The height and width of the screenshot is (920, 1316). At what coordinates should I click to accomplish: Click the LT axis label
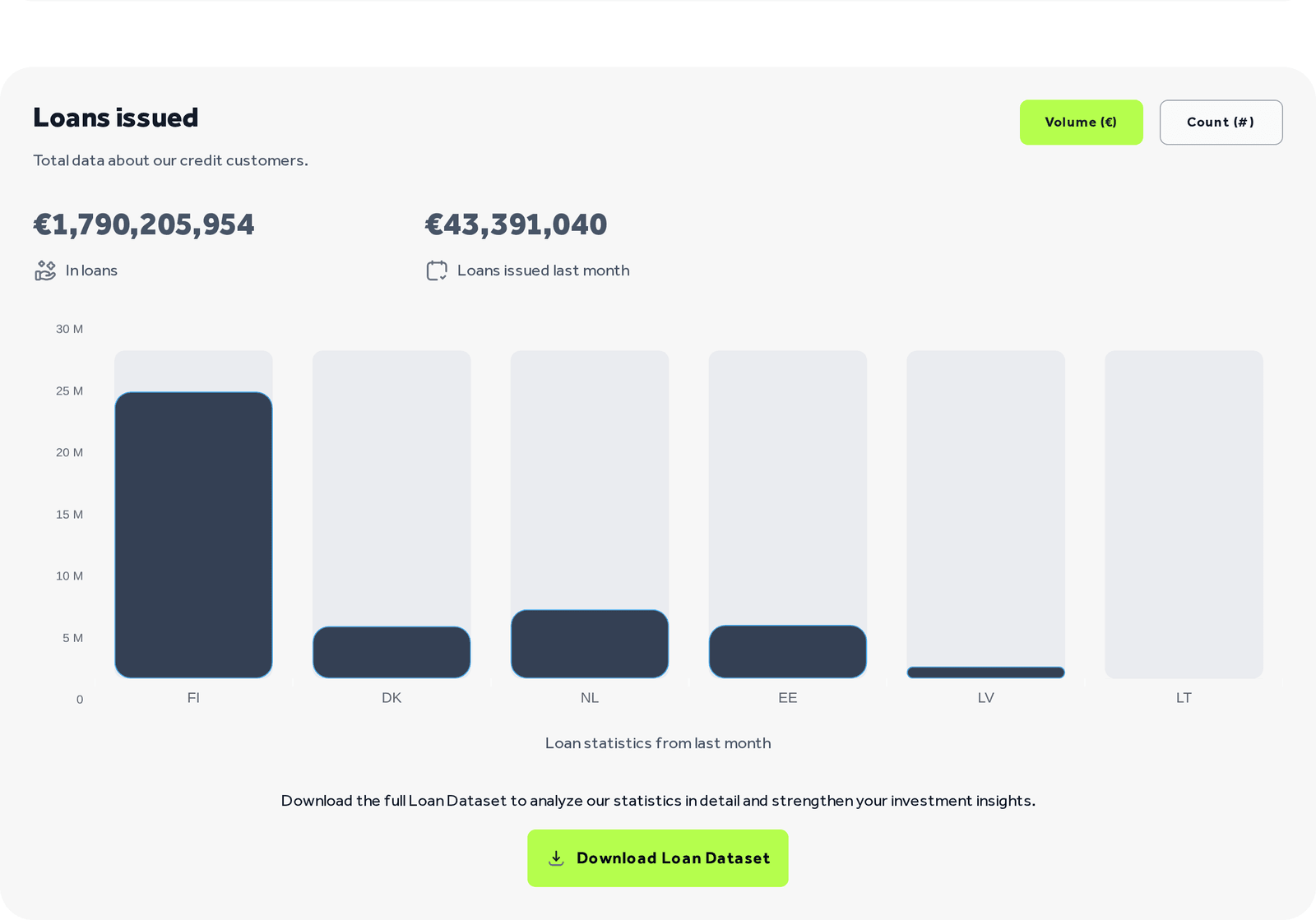click(1184, 698)
